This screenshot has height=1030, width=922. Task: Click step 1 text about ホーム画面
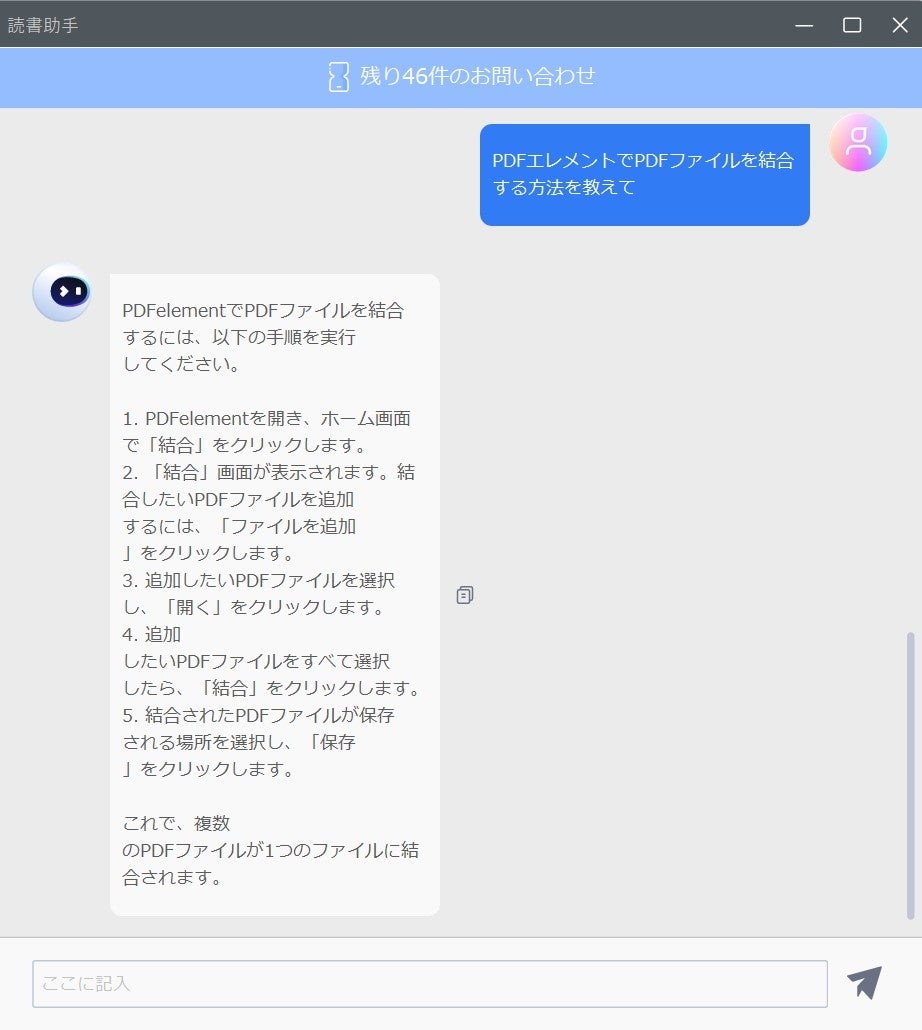click(267, 432)
